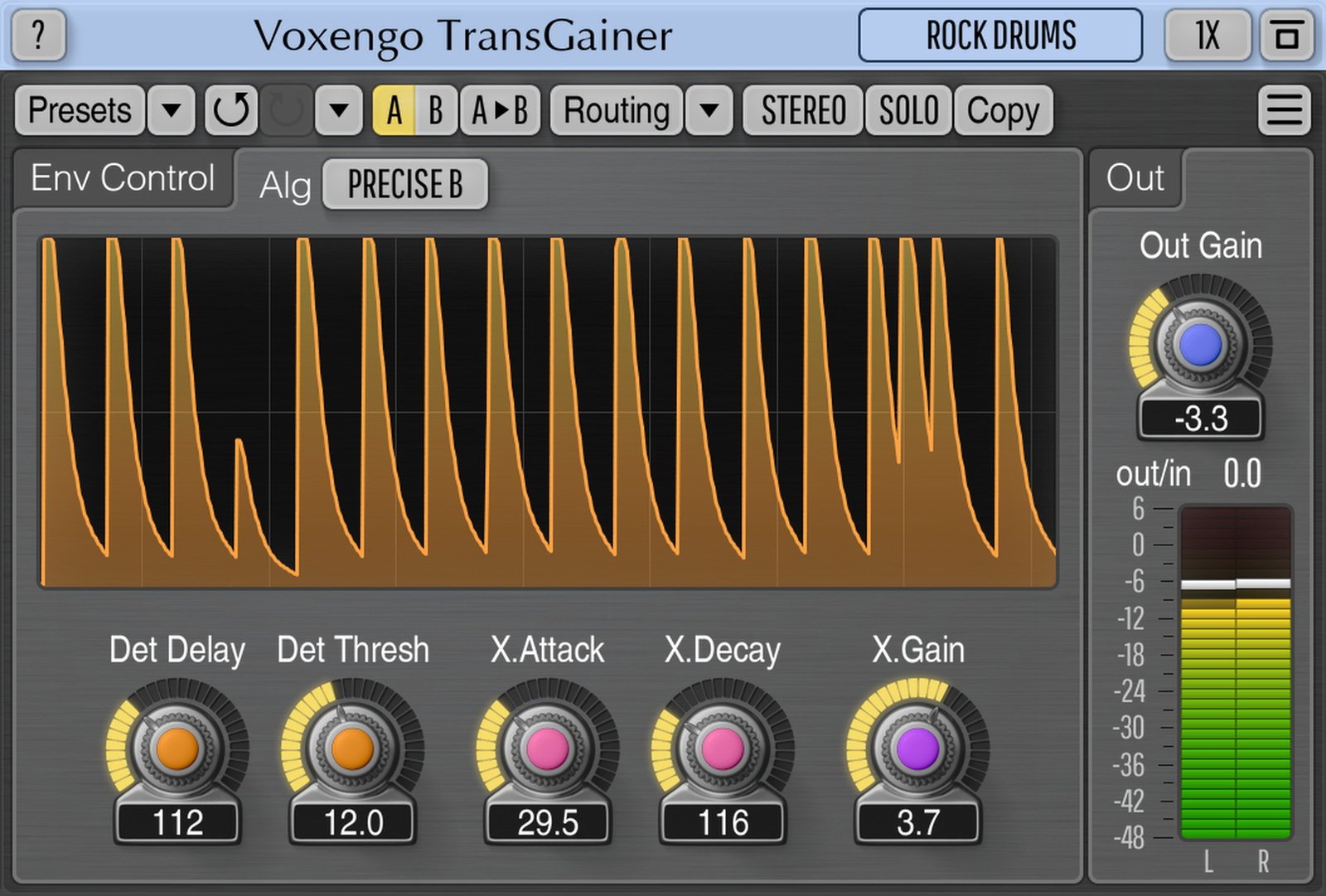Click the 1X oversampling selector
Screen dimensions: 1326x896
click(x=1207, y=36)
